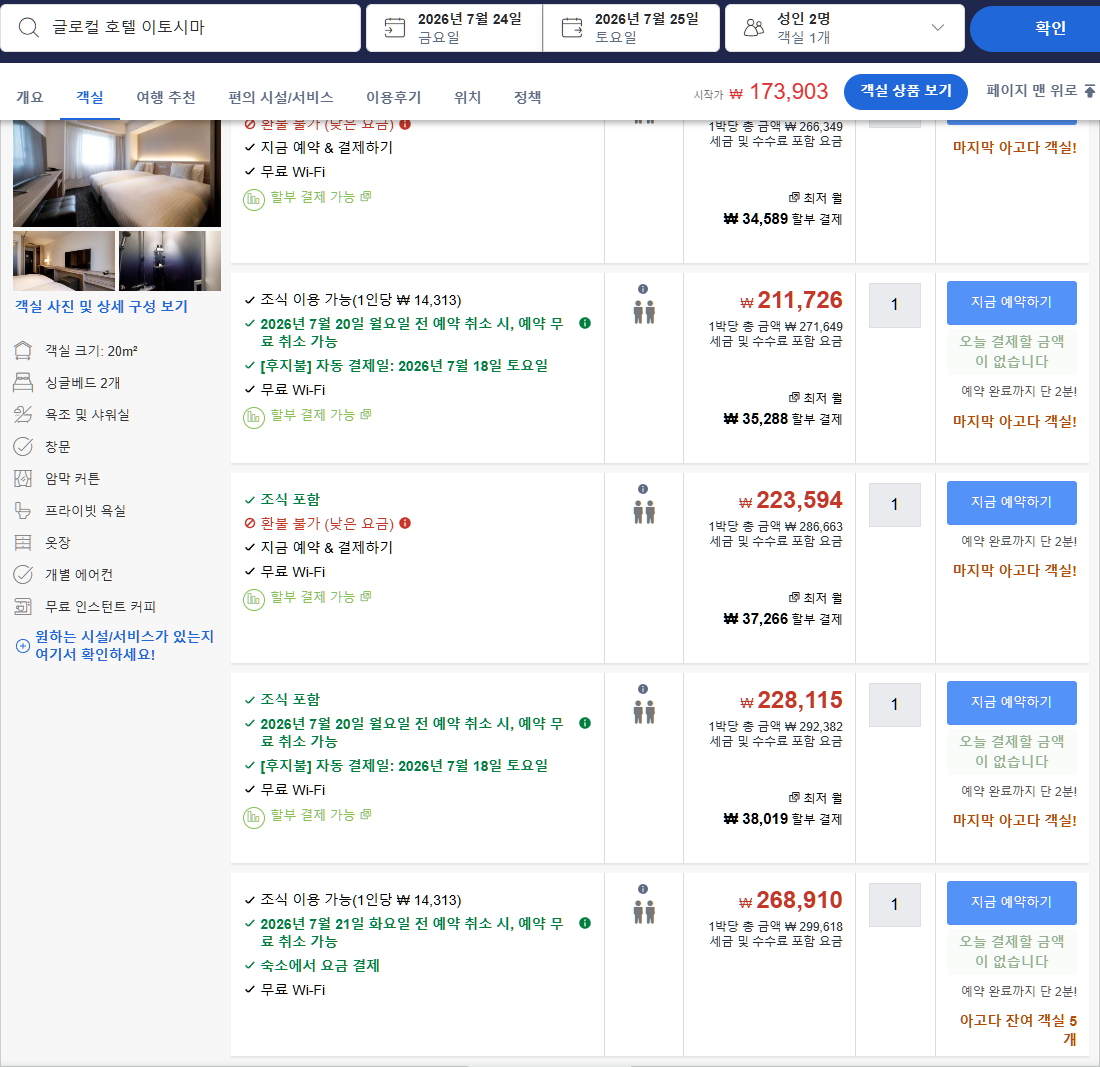The image size is (1100, 1067).
Task: Click the private bathroom toilet icon
Action: point(23,510)
